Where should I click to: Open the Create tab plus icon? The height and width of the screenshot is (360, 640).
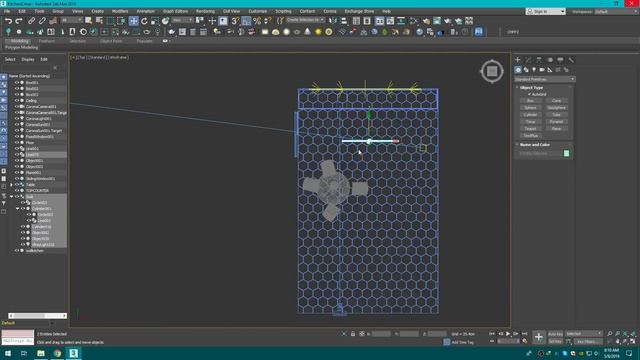pyautogui.click(x=518, y=60)
